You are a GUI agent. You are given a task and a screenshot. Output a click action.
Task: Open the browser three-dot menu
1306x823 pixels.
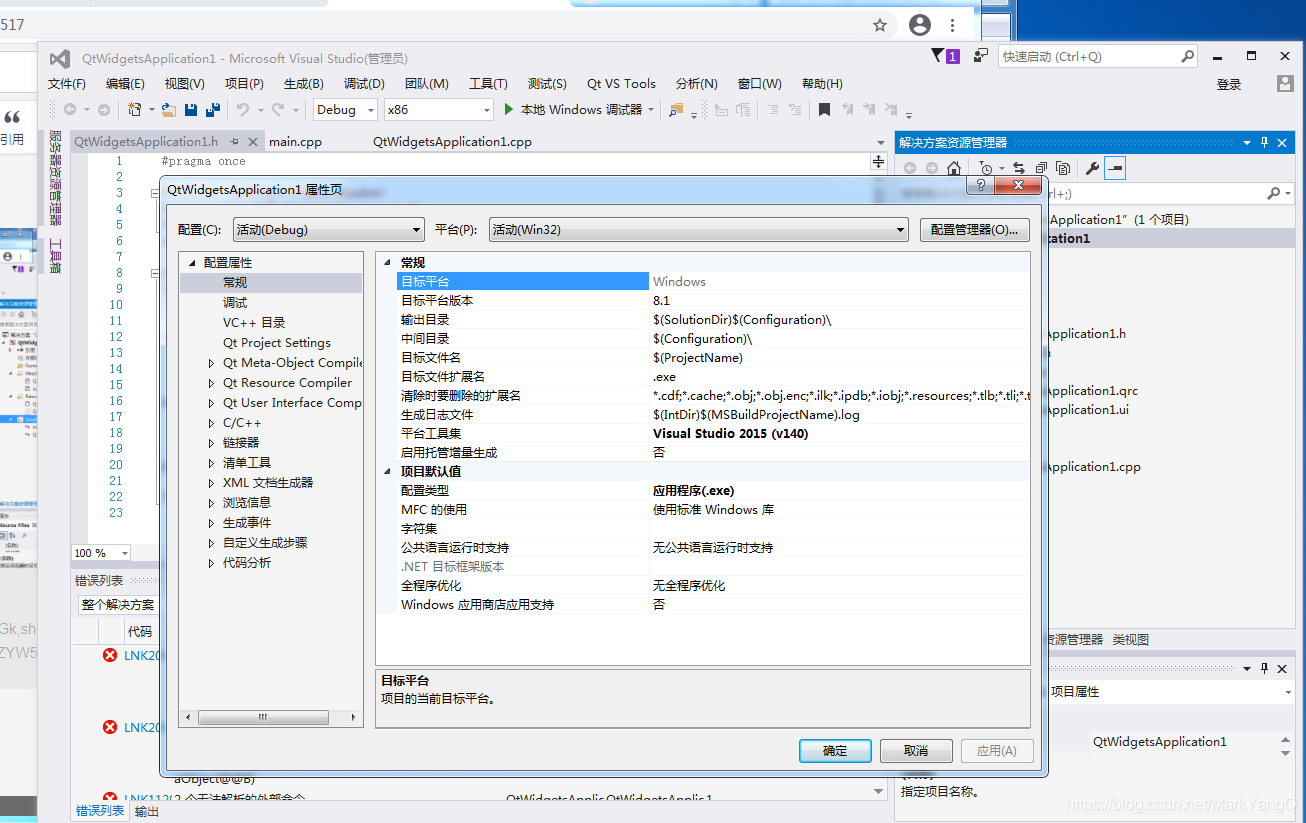coord(952,25)
